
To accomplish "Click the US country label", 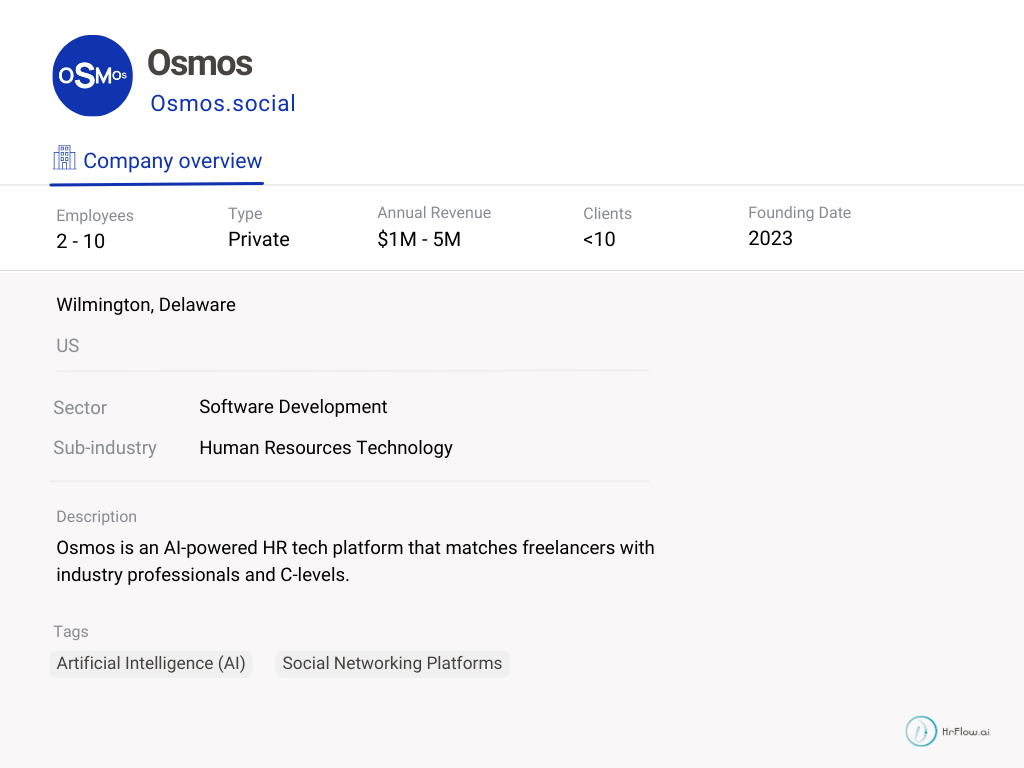I will (x=68, y=346).
